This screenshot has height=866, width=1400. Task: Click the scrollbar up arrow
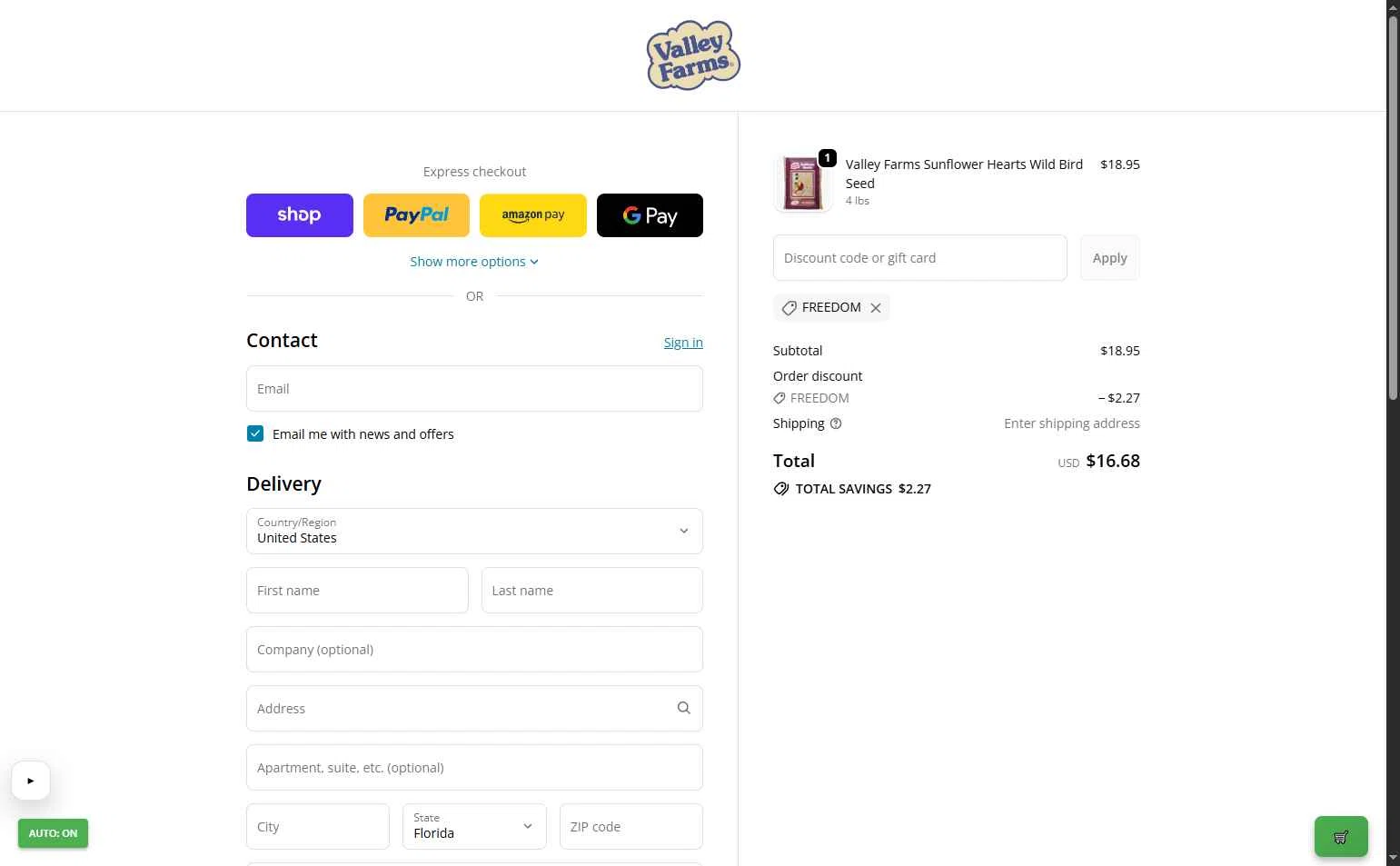pyautogui.click(x=1393, y=7)
